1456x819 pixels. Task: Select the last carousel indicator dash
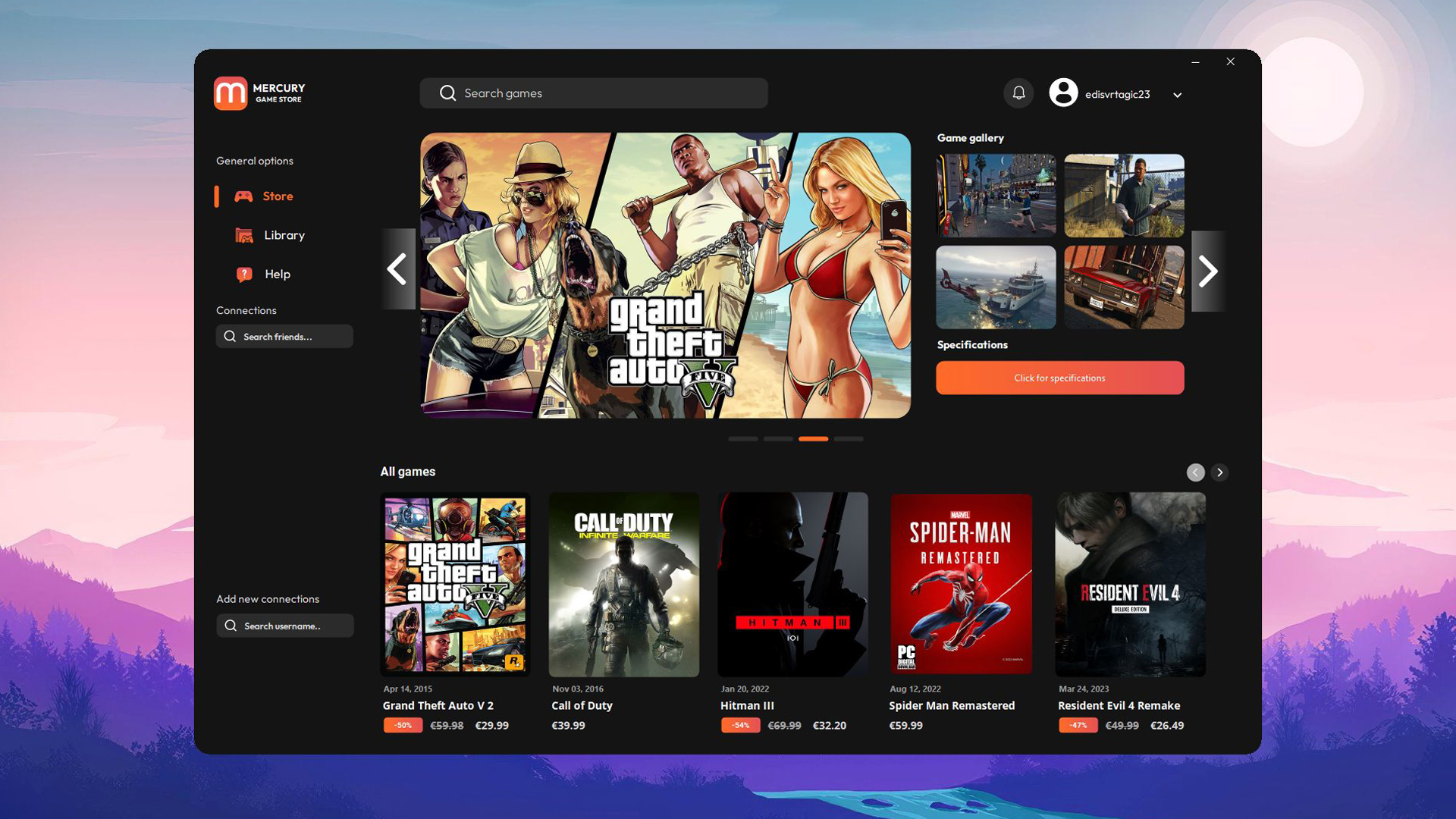(x=849, y=439)
